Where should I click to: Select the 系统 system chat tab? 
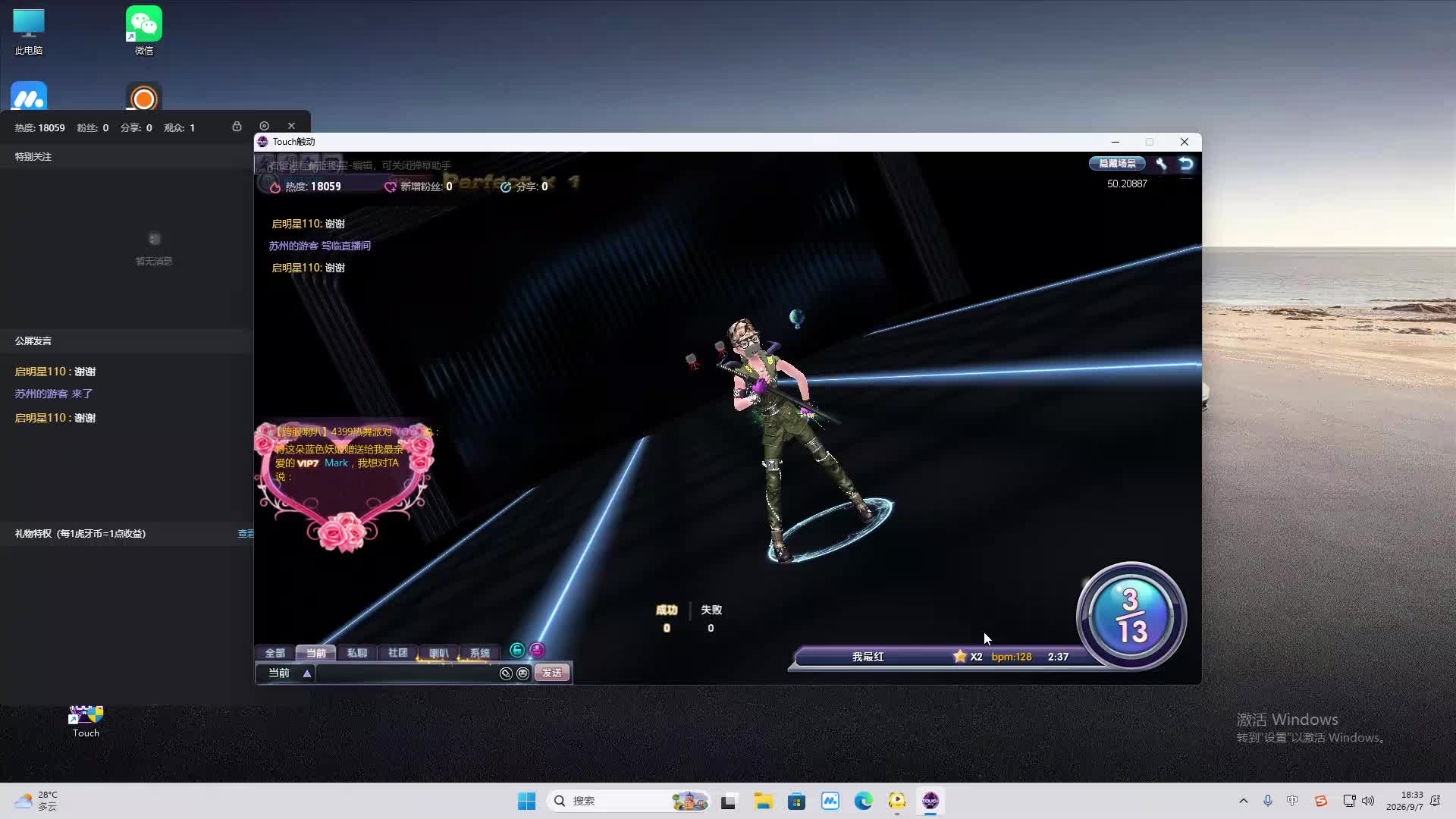[480, 653]
